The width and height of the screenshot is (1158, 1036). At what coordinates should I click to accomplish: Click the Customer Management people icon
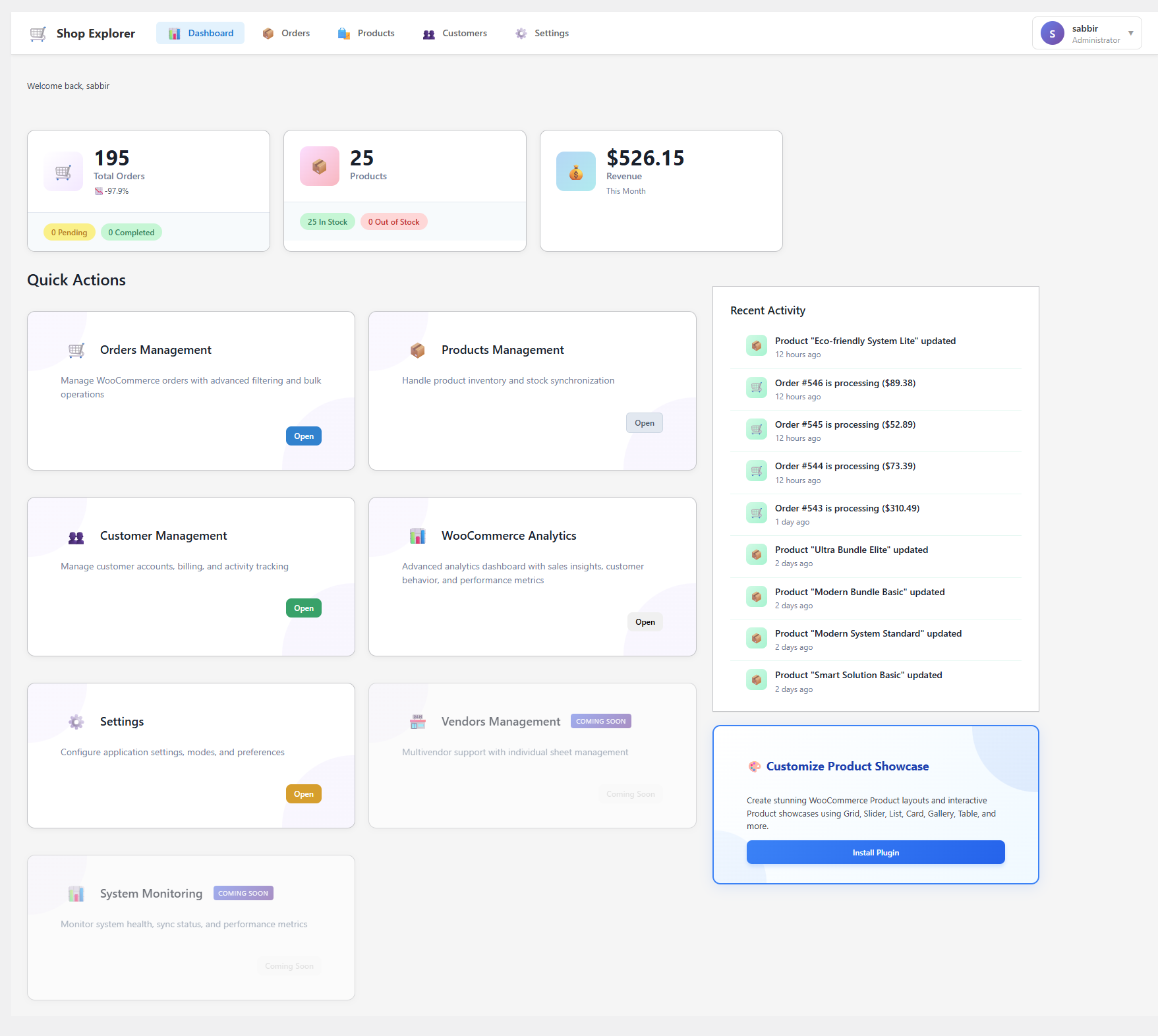tap(76, 537)
